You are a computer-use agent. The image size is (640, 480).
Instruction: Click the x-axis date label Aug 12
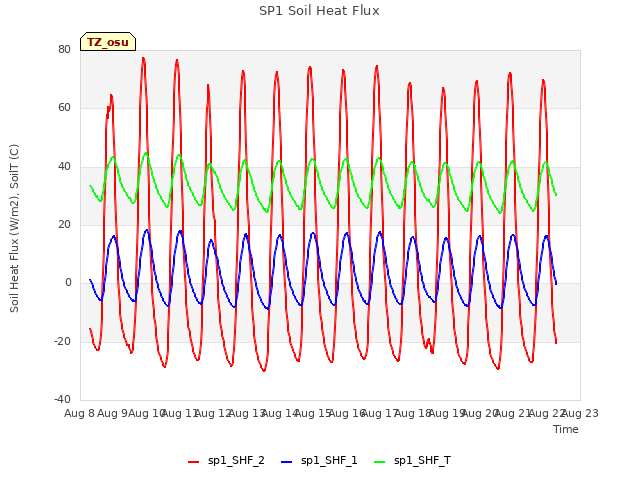213,413
